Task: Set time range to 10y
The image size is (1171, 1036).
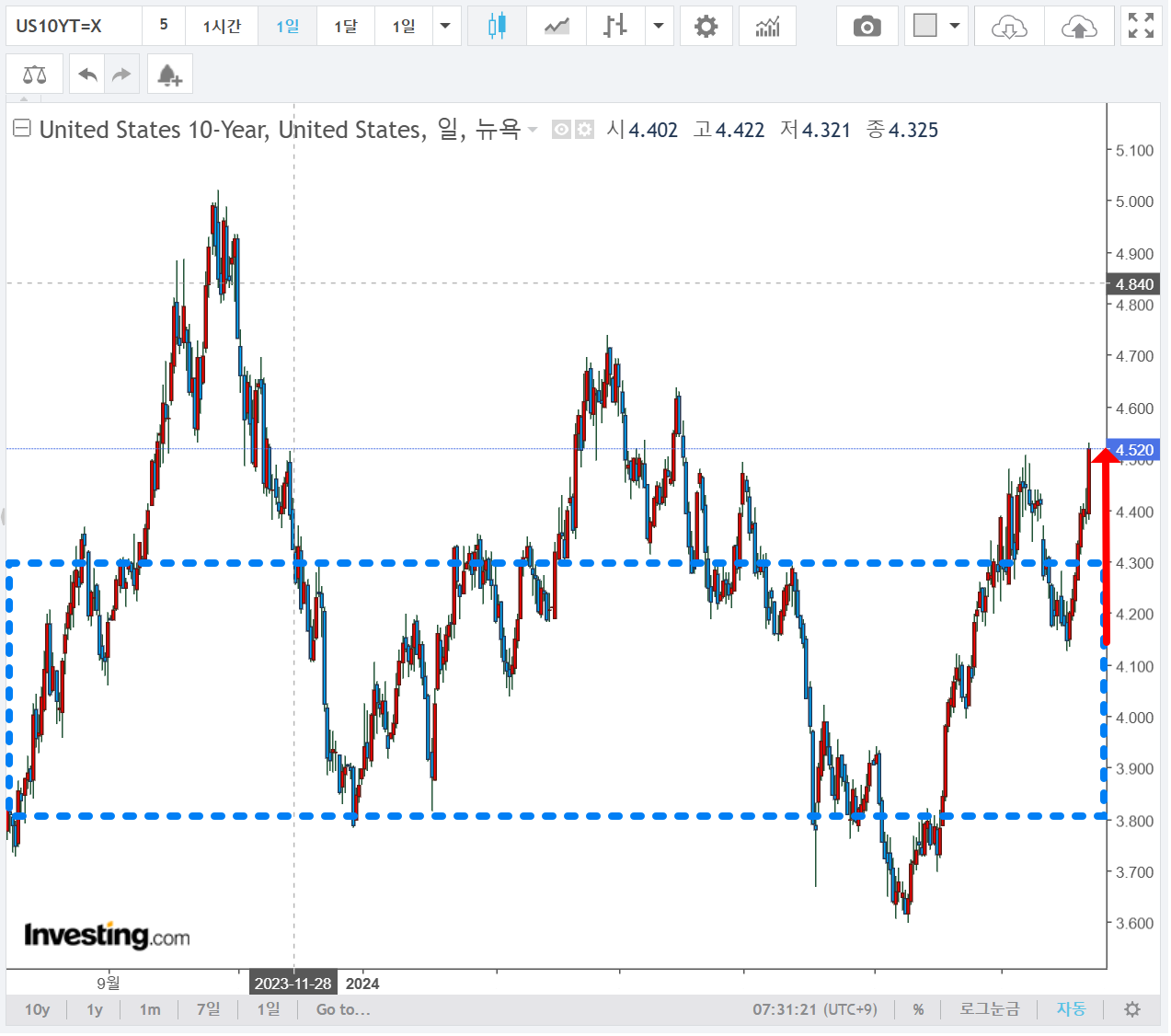Action: tap(37, 1009)
